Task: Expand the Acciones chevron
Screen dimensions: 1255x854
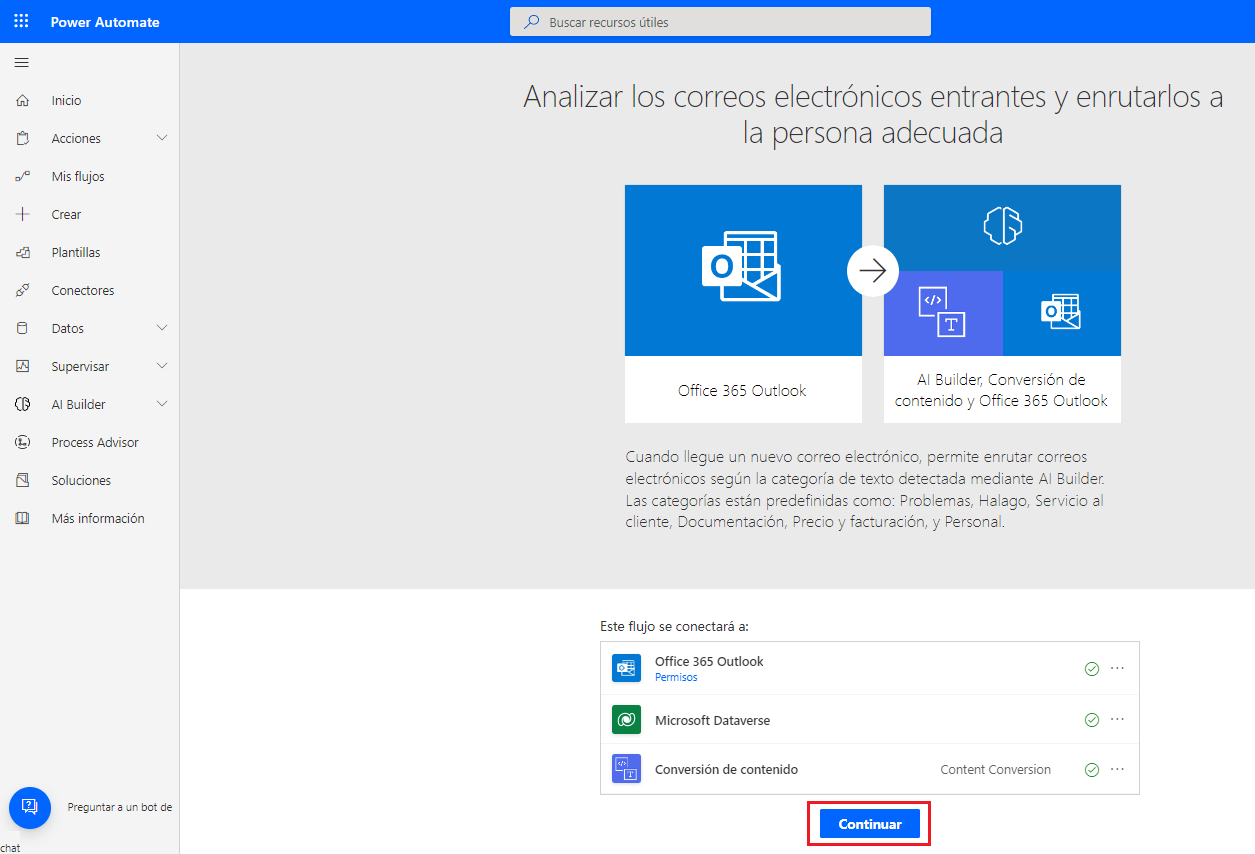Action: [x=162, y=138]
